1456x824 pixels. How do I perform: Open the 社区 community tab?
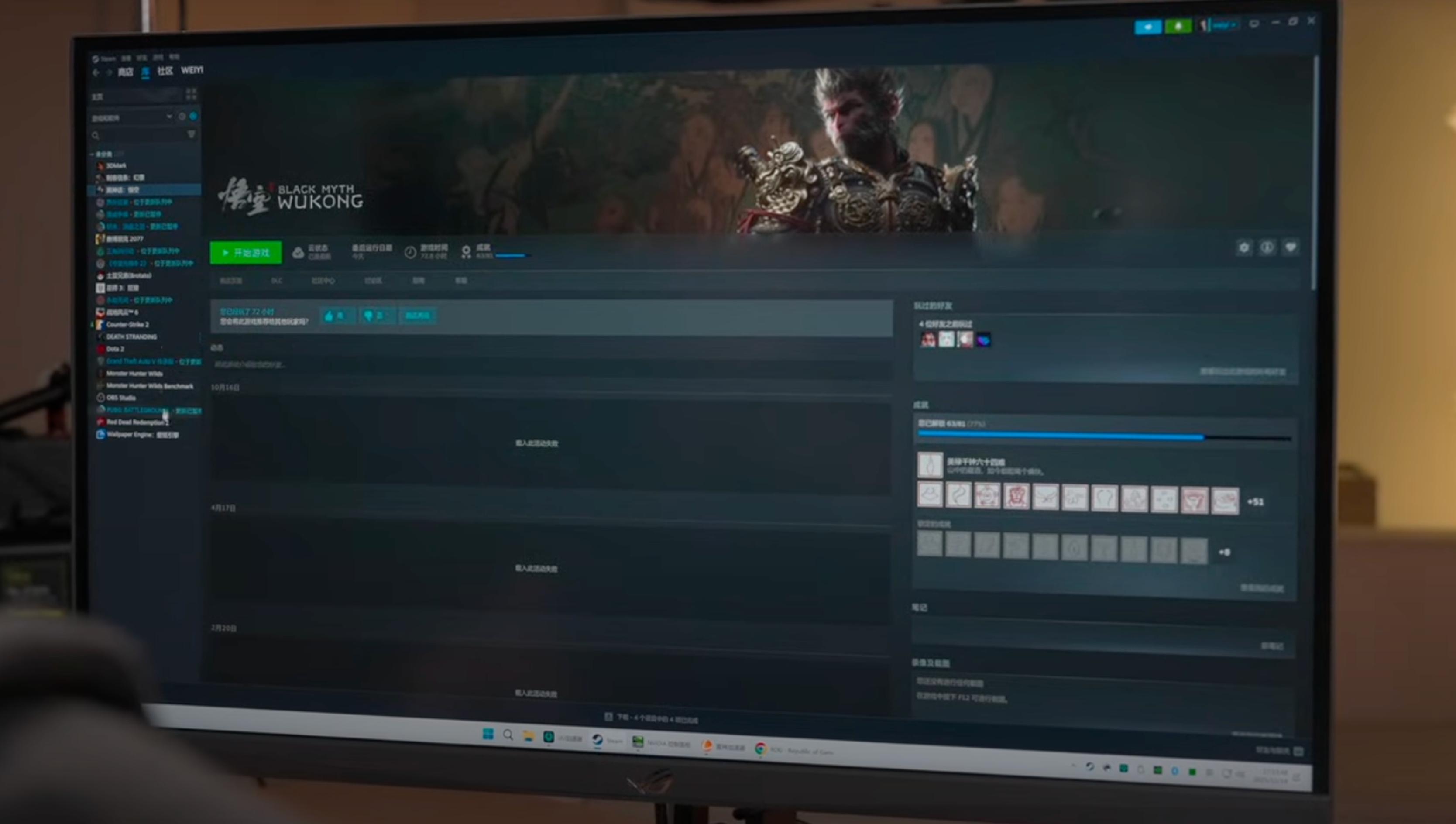(165, 71)
